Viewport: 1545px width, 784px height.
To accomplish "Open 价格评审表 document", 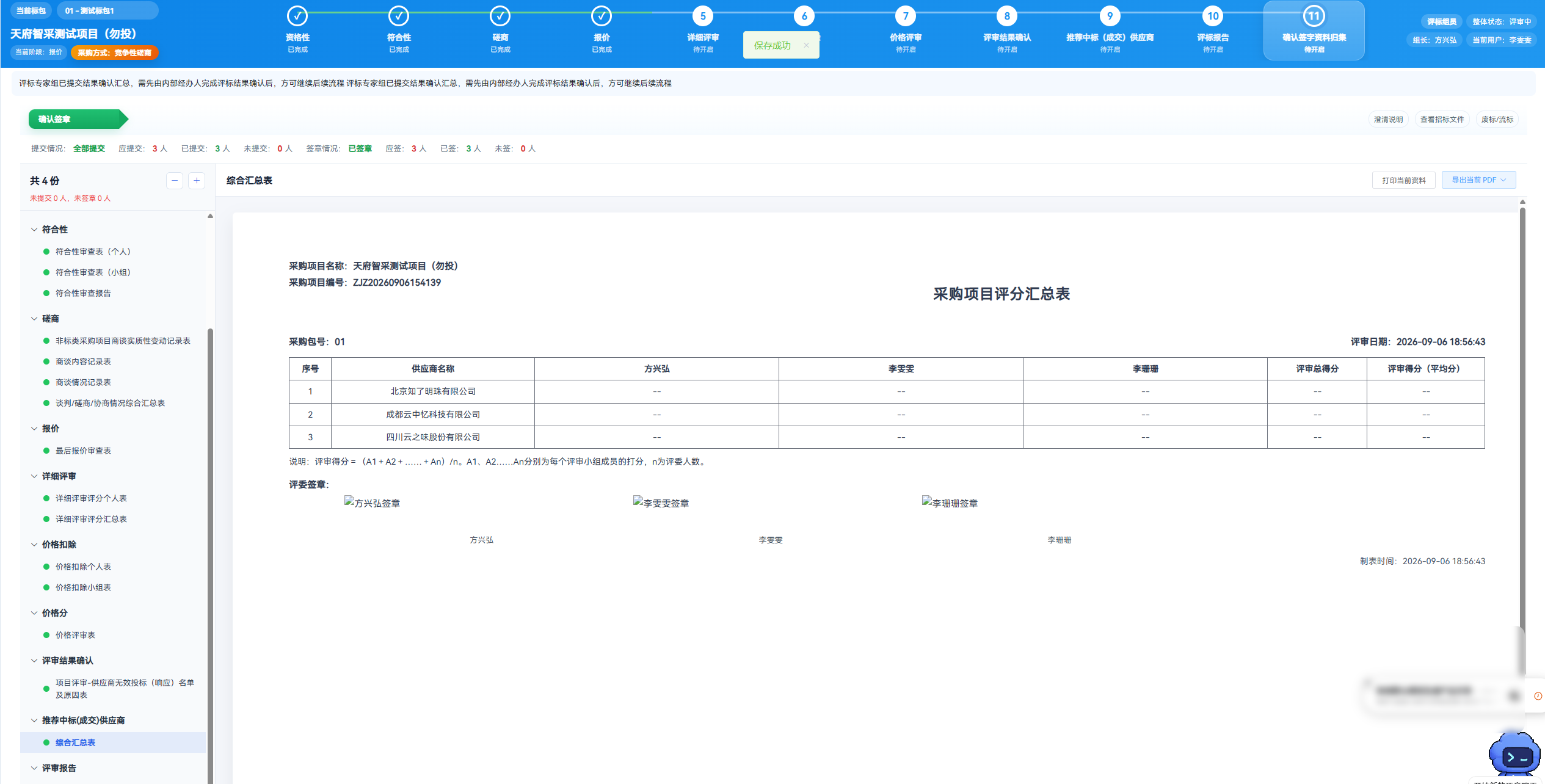I will [x=75, y=635].
